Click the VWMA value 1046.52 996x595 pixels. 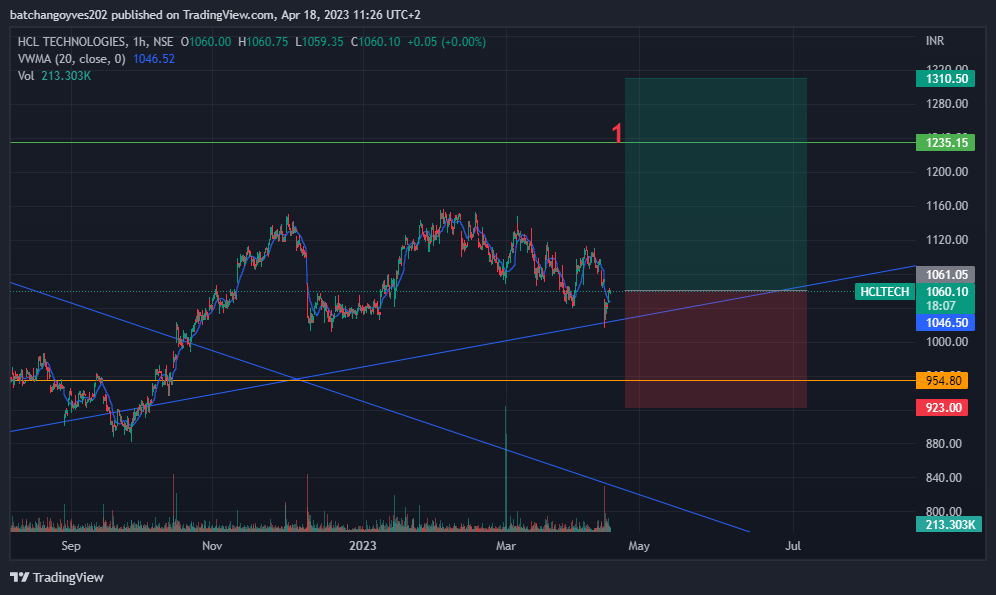tap(154, 59)
